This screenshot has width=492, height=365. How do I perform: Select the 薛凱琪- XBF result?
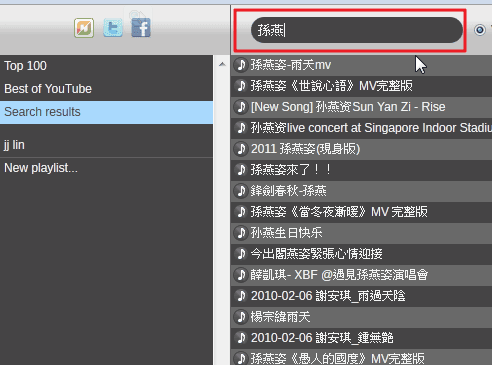click(361, 275)
